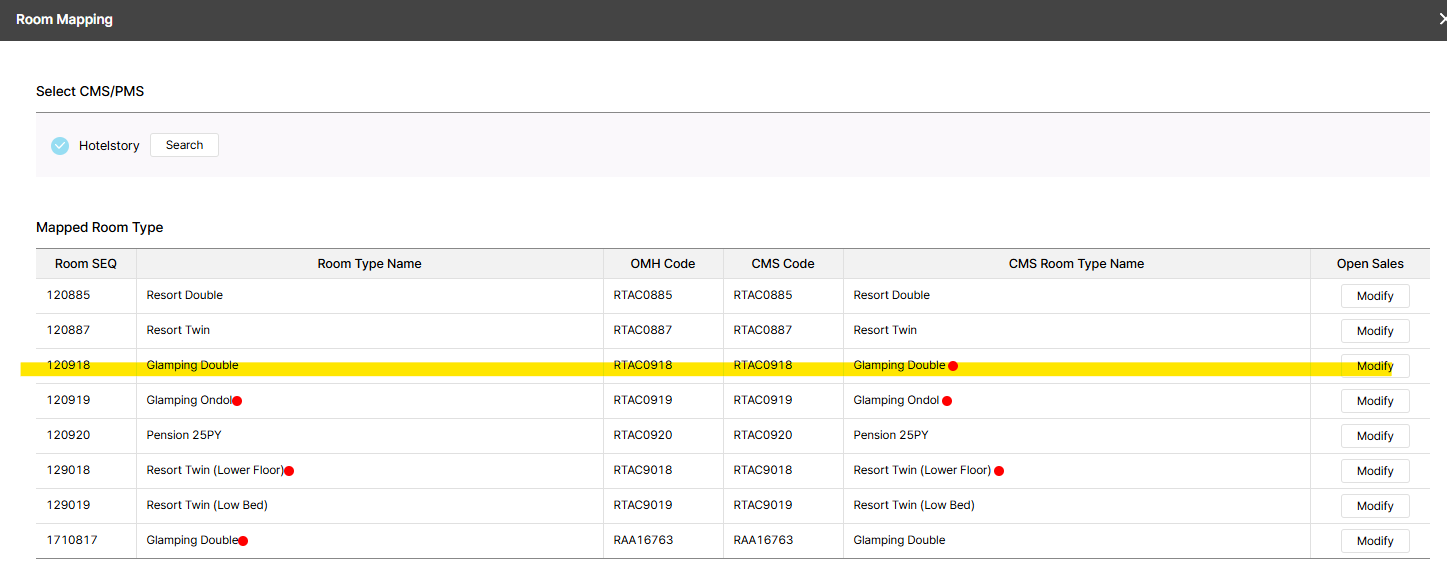The height and width of the screenshot is (564, 1447).
Task: Click Modify for the Pension 25PY row
Action: [1374, 436]
